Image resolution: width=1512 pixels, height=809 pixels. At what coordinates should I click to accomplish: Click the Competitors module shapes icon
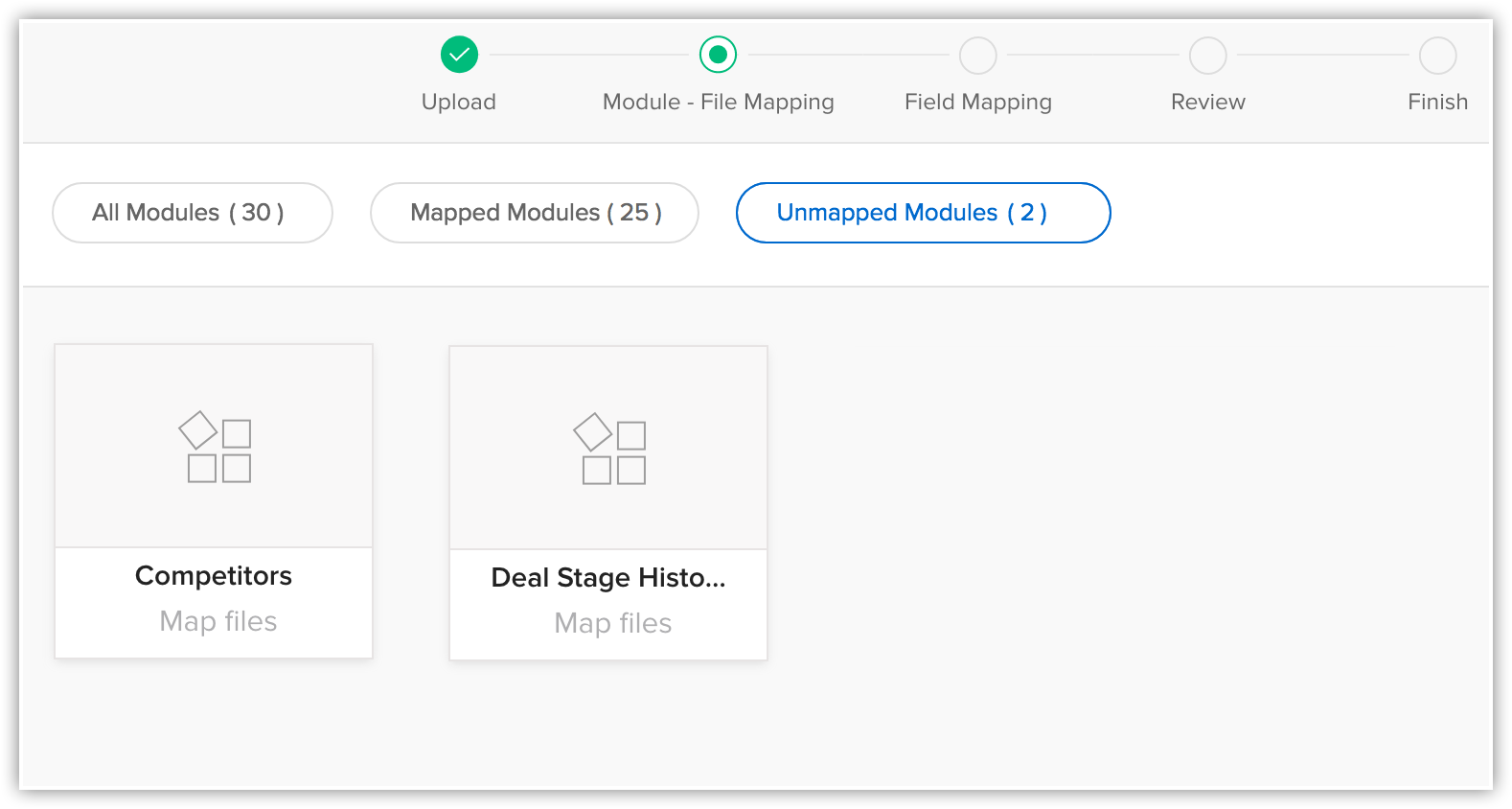215,447
